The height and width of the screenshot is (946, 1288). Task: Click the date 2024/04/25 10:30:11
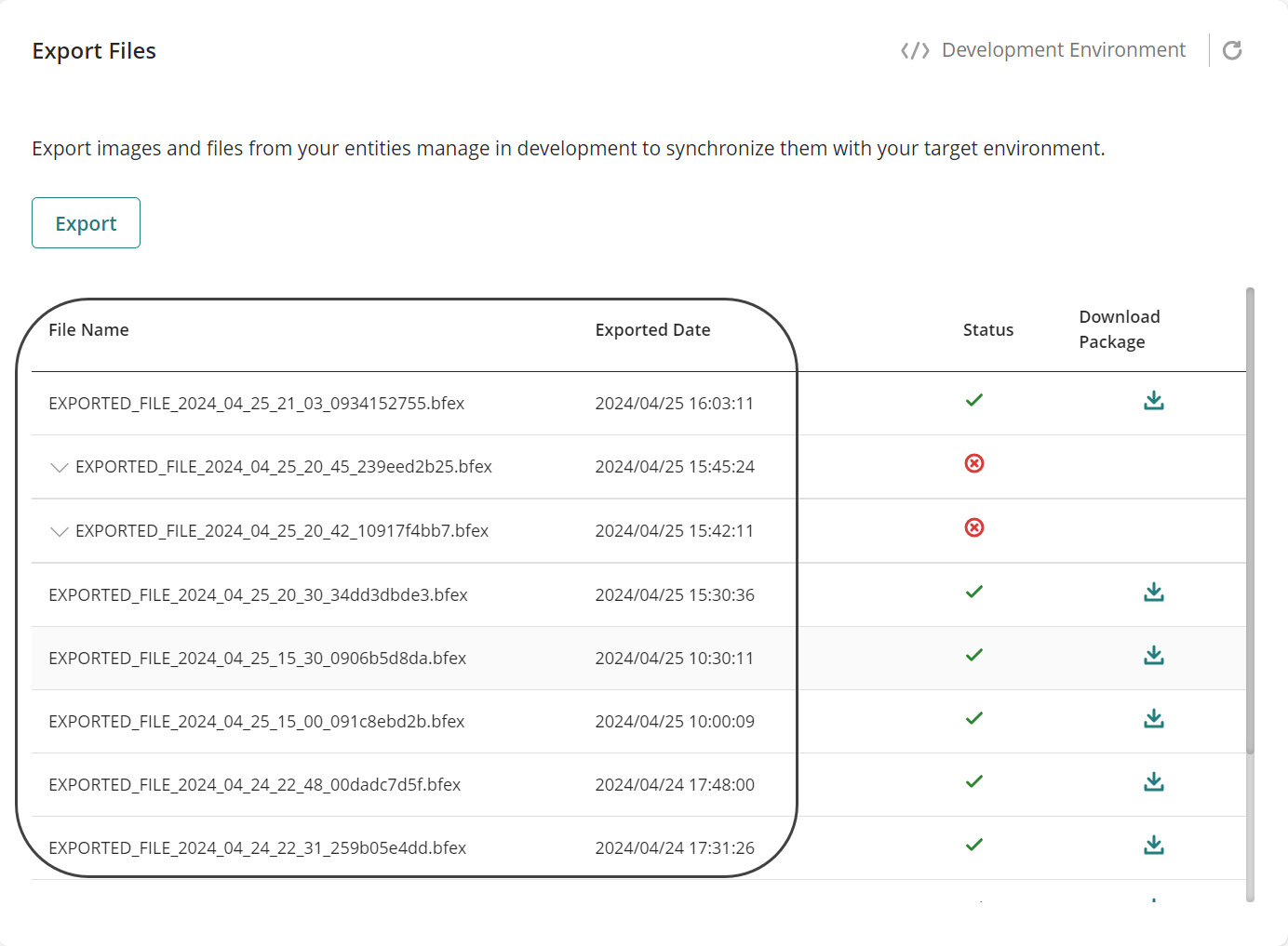675,659
